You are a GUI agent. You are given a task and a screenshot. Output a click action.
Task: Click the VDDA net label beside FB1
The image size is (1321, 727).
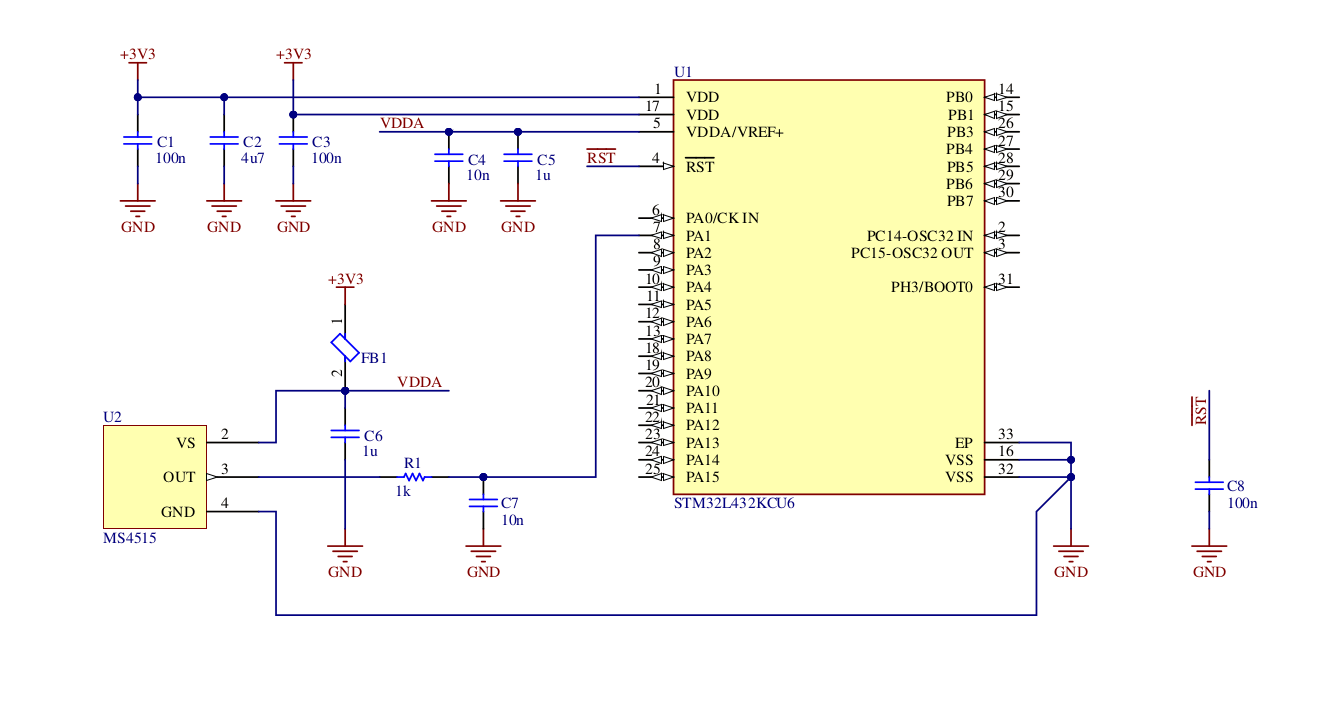click(x=419, y=382)
